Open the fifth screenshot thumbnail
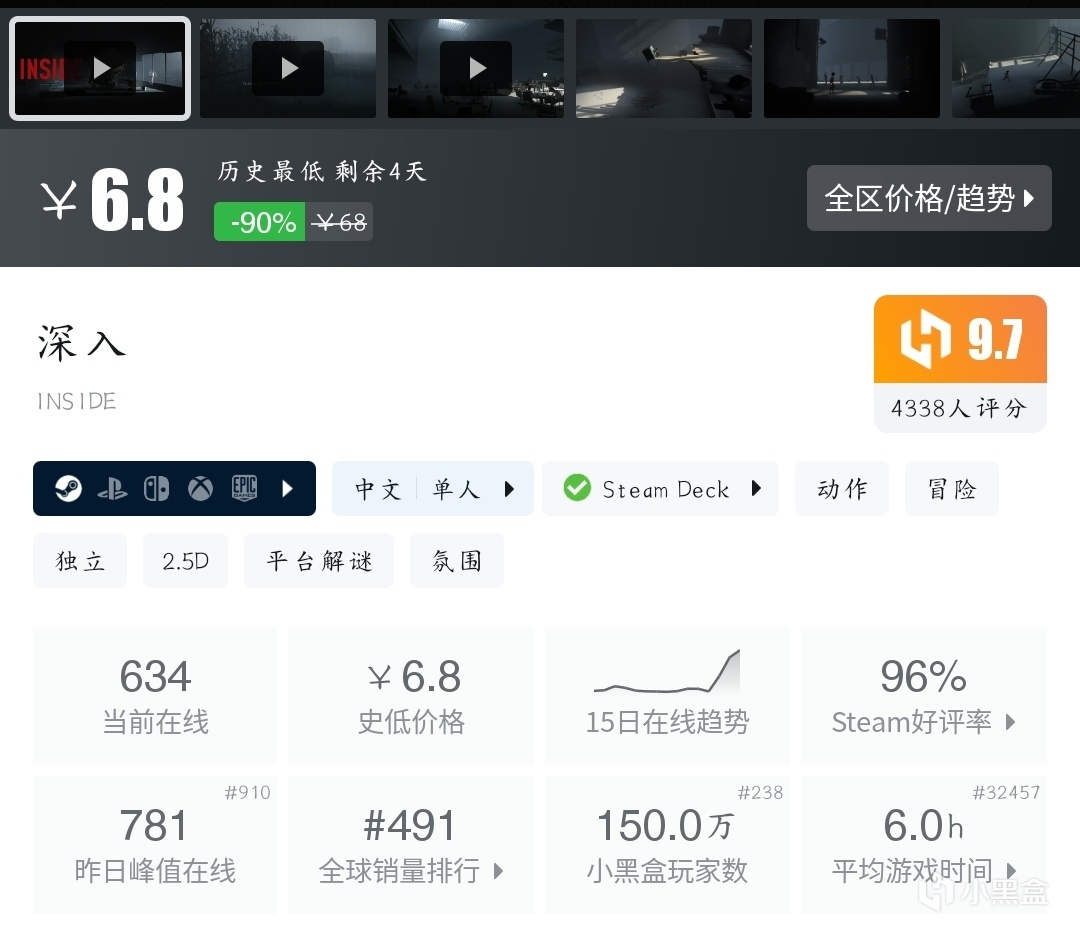The width and height of the screenshot is (1080, 935). point(852,68)
